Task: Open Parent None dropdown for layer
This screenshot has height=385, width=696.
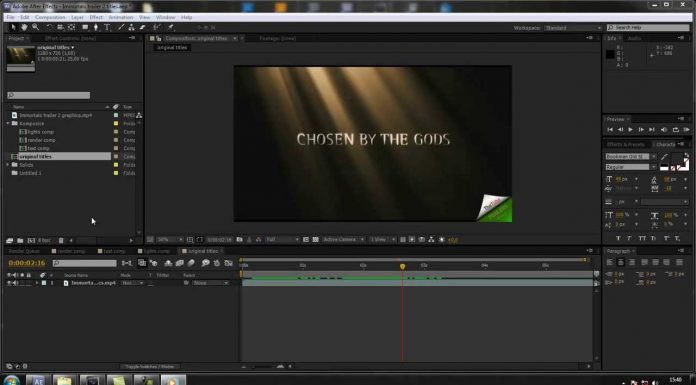Action: 211,283
